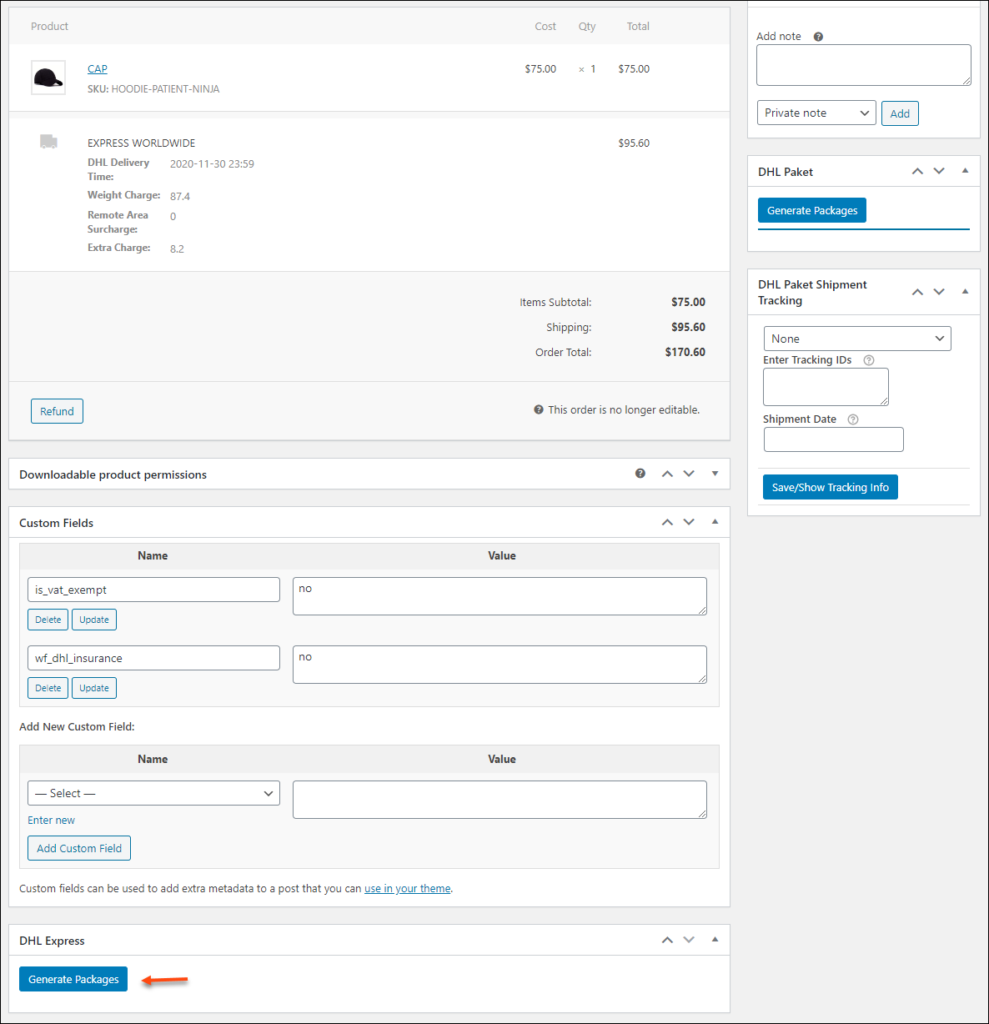The image size is (989, 1024).
Task: Collapse the DHL Express panel
Action: pyautogui.click(x=714, y=940)
